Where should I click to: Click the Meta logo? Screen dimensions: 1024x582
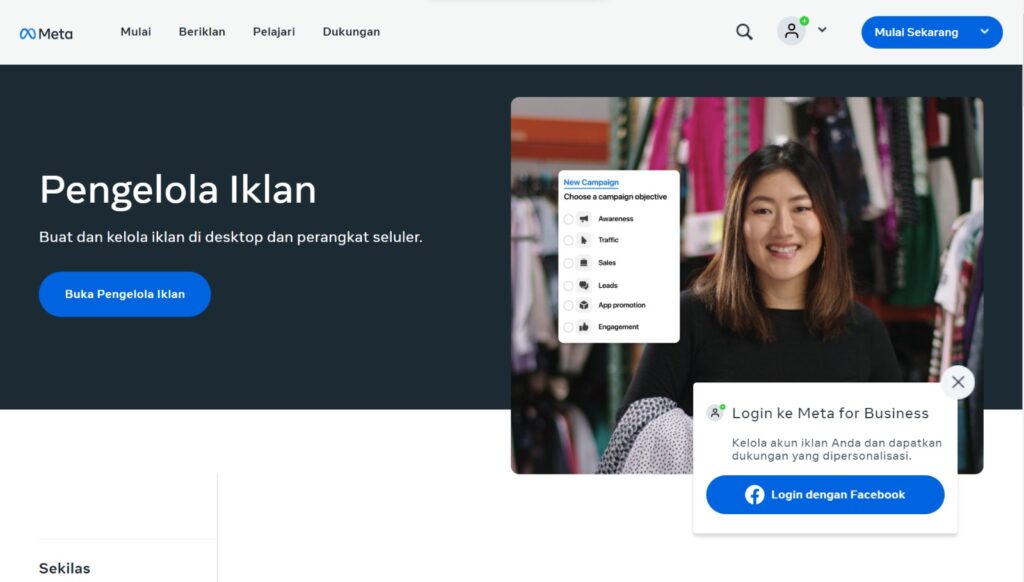(x=44, y=32)
